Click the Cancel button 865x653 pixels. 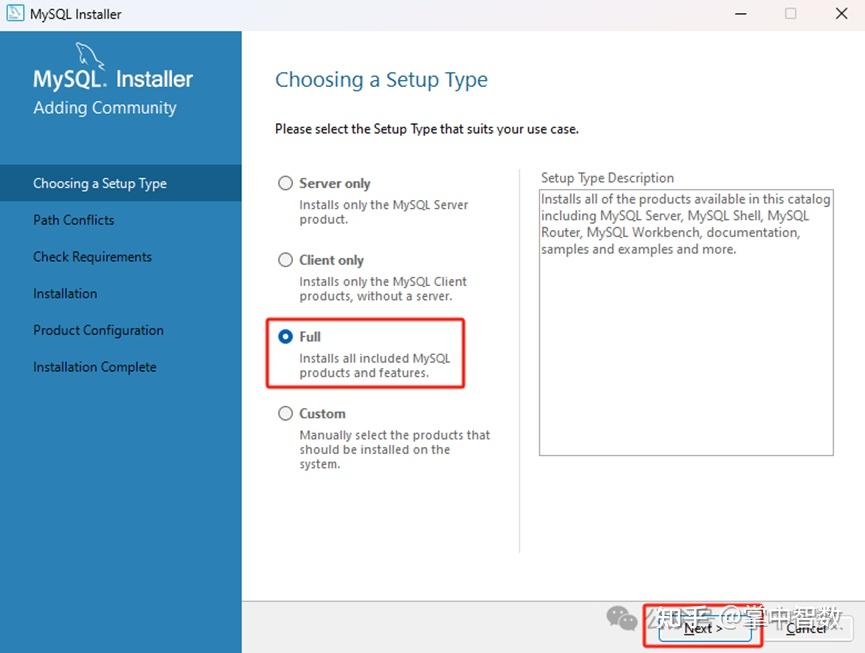point(808,628)
